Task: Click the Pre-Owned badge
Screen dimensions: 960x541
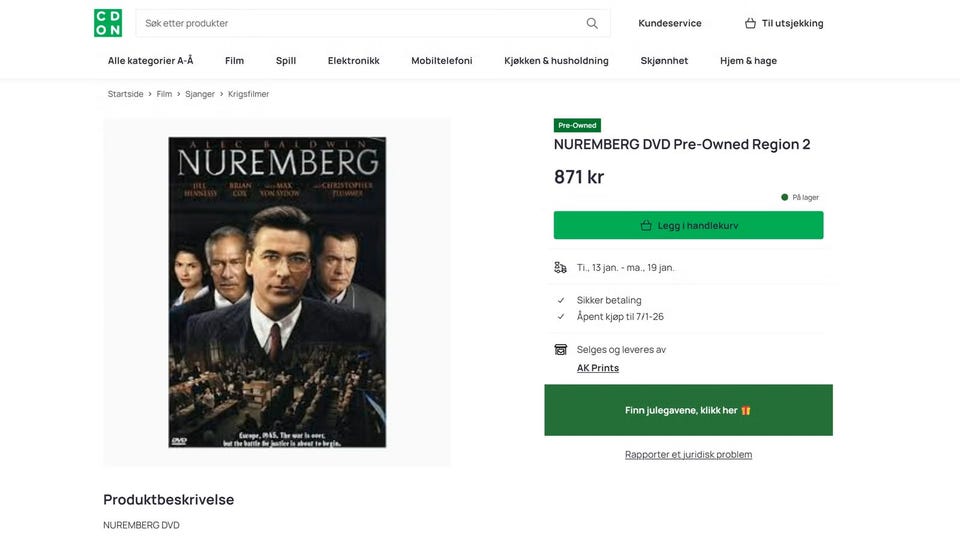Action: point(577,125)
